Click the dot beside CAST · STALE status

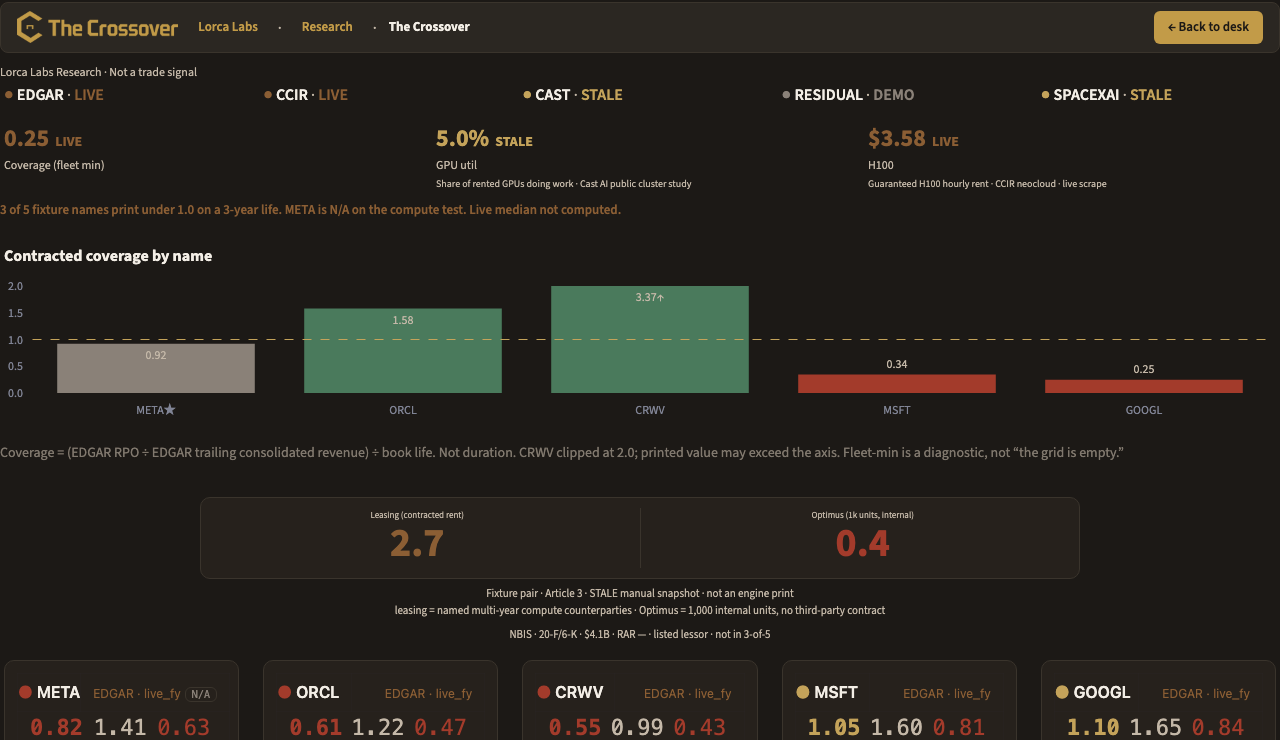527,95
